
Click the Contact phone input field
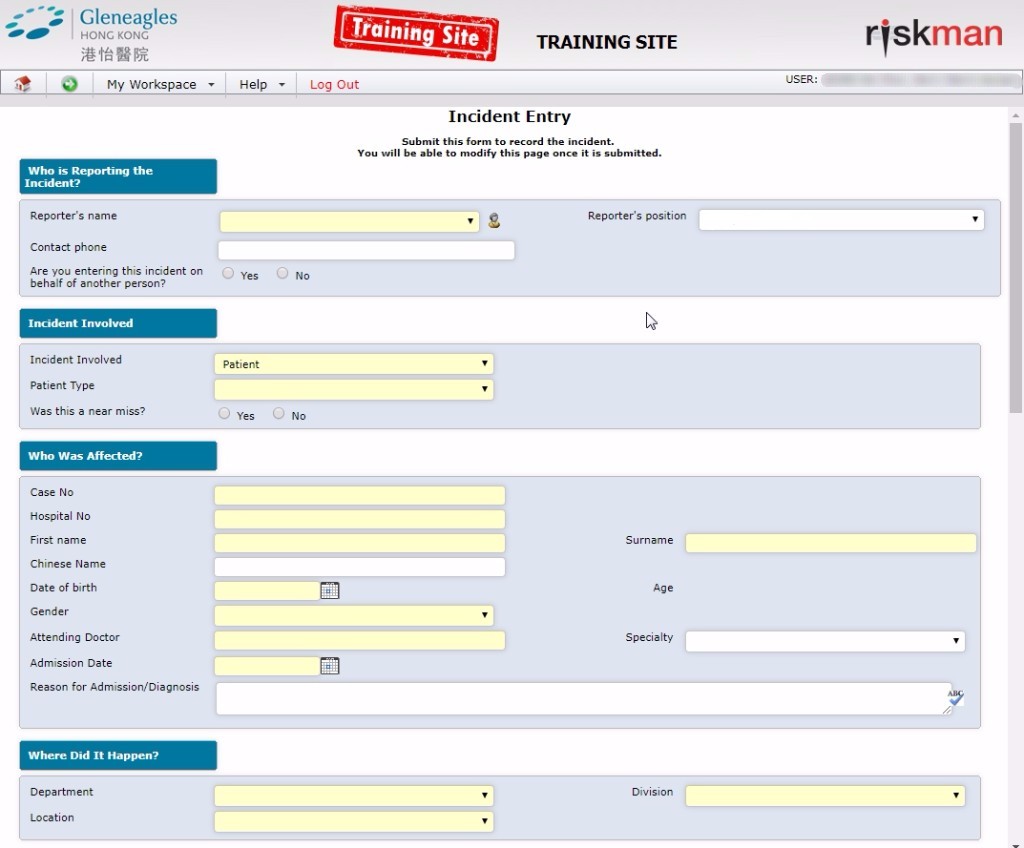[366, 250]
